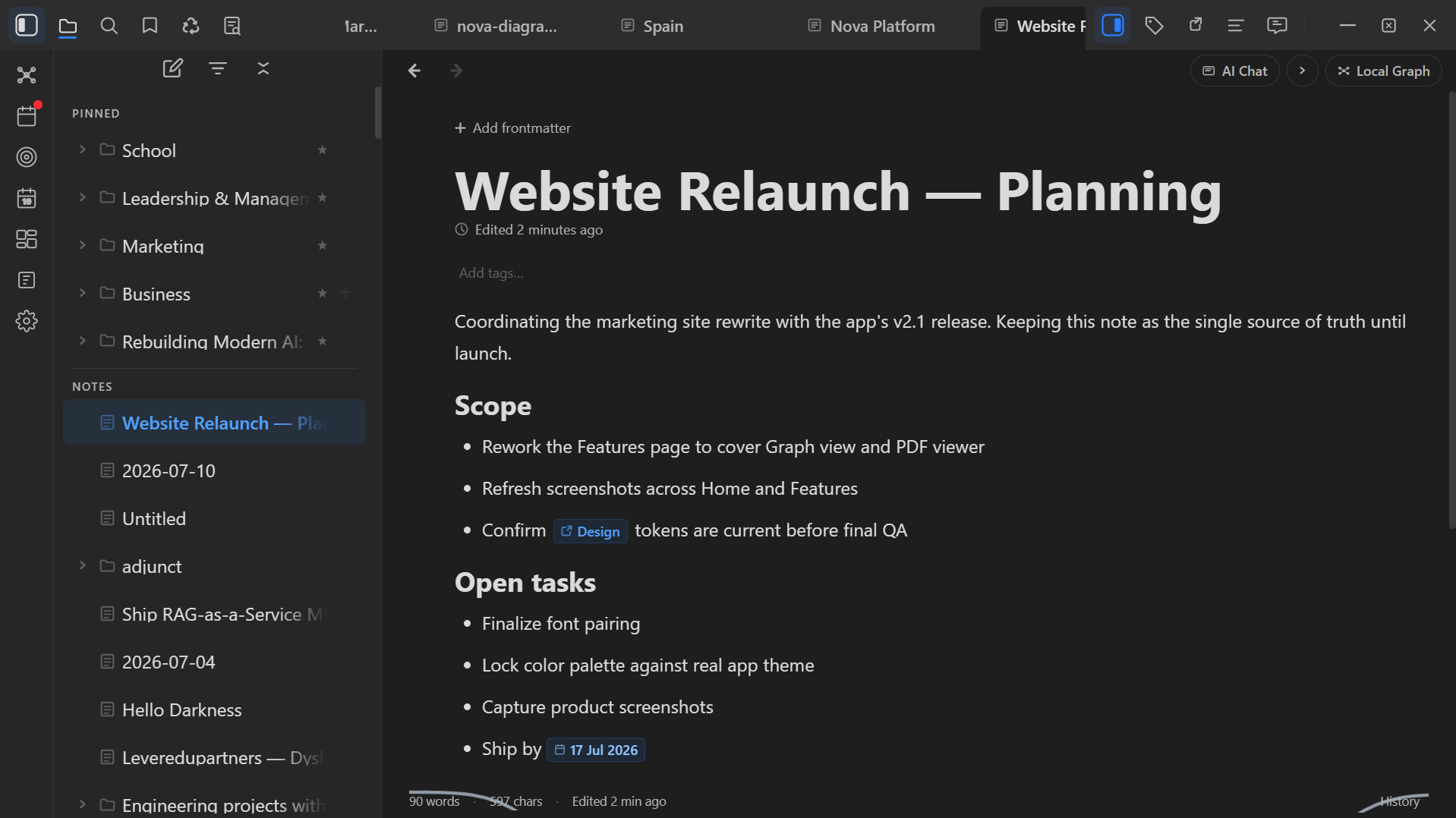Open the Ship RAG-as-a-Service note
The image size is (1456, 818).
(215, 614)
